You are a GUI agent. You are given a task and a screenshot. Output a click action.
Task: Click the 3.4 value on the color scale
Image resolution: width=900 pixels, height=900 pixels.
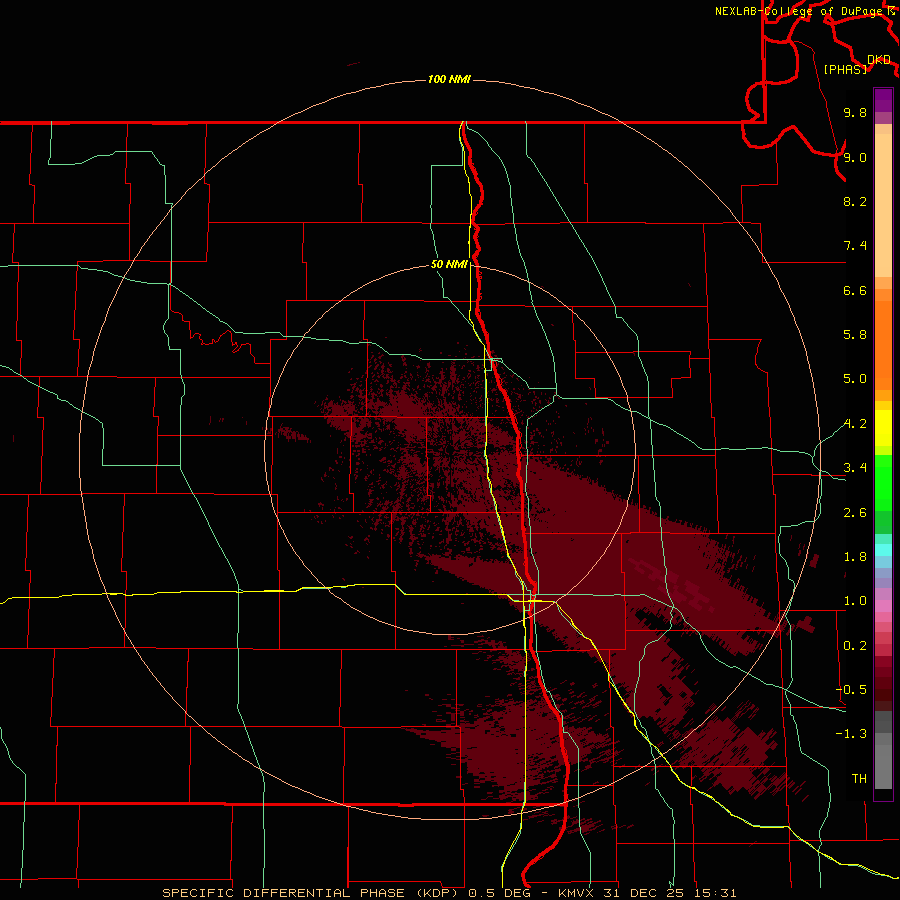(855, 468)
